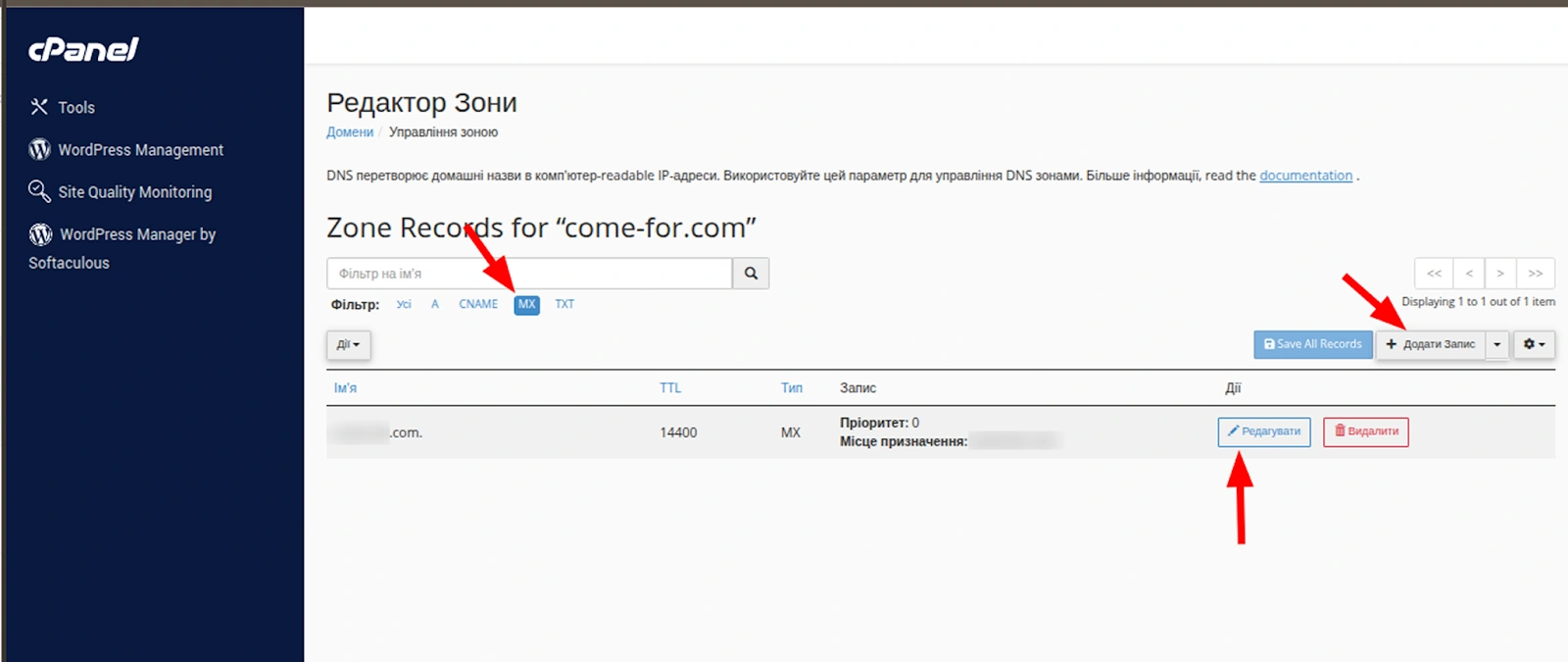Open WordPress Manager by Softaculous
The height and width of the screenshot is (662, 1568).
click(122, 248)
